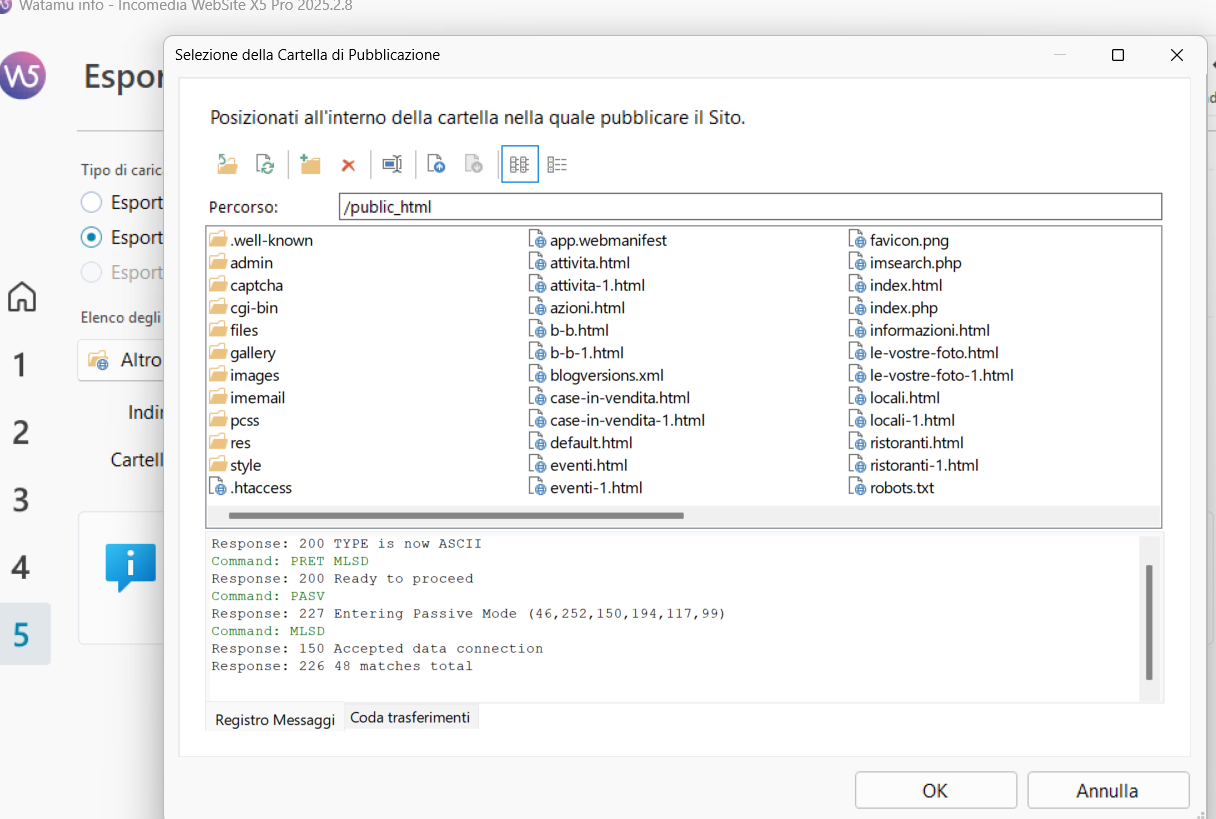Viewport: 1216px width, 819px height.
Task: Select file 'le-vostre-foto.html'
Action: point(934,353)
